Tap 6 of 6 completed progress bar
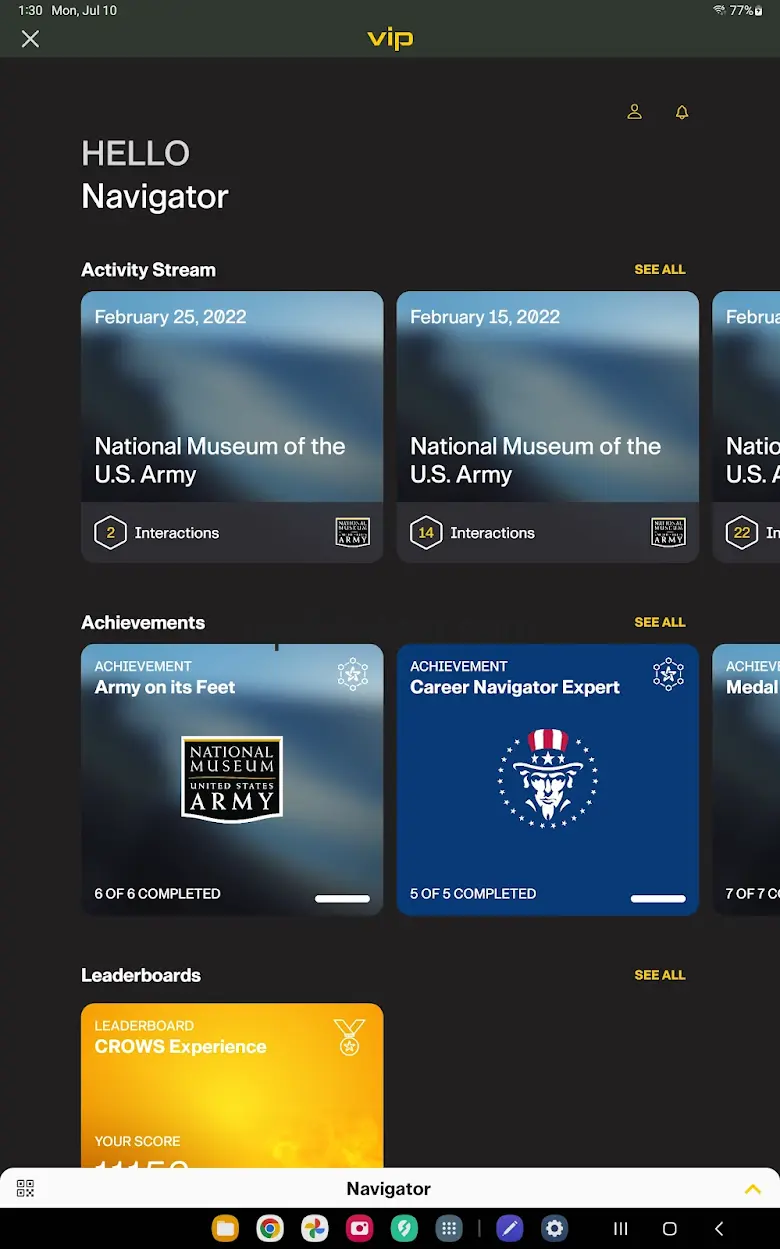 point(343,899)
